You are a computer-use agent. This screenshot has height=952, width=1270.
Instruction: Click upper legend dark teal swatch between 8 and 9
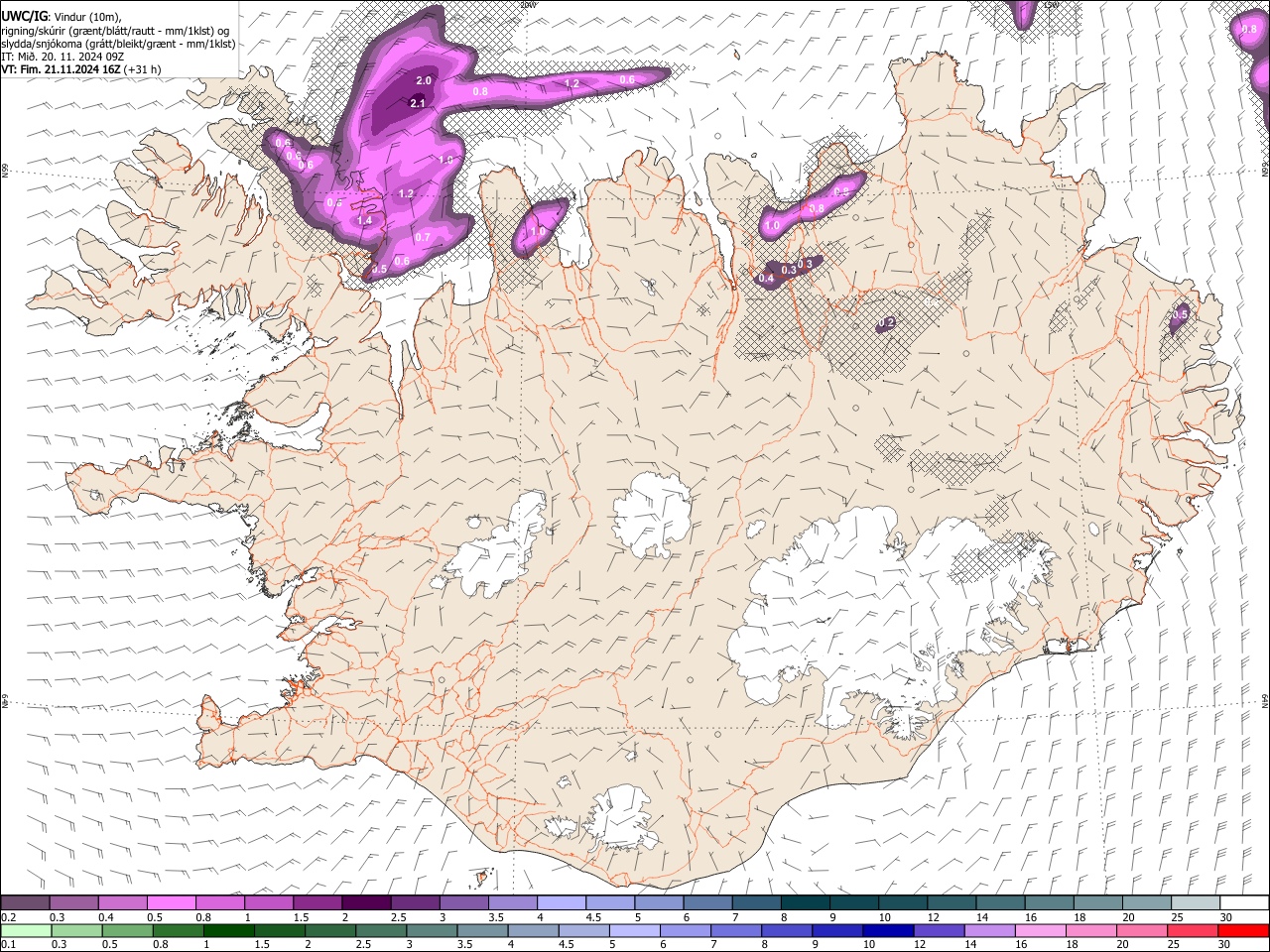[x=805, y=902]
